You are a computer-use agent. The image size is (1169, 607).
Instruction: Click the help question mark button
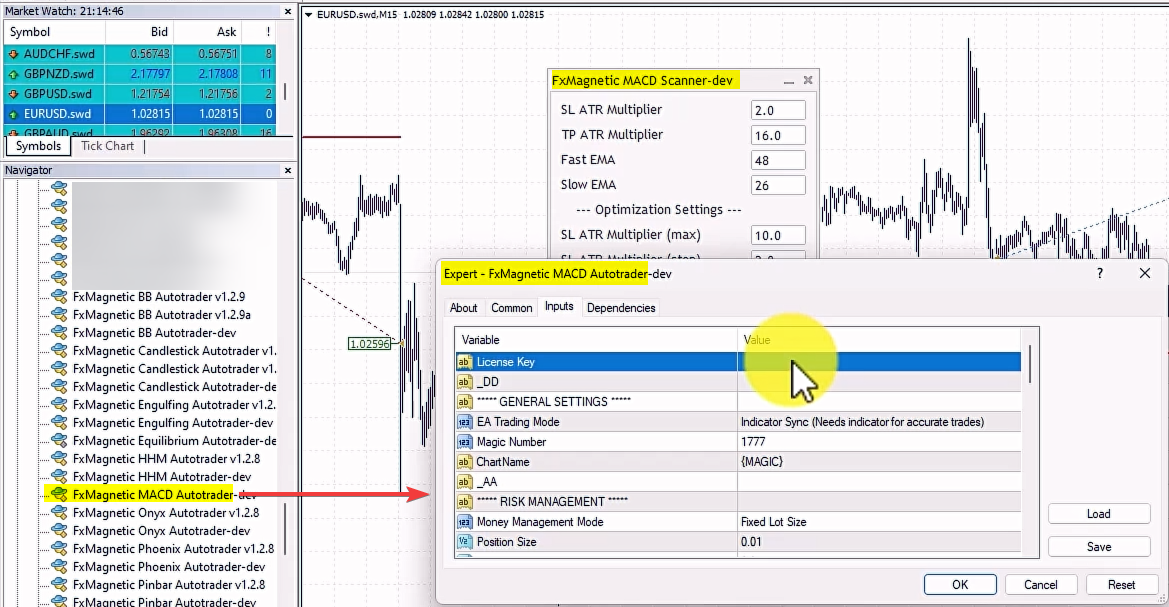pyautogui.click(x=1100, y=274)
